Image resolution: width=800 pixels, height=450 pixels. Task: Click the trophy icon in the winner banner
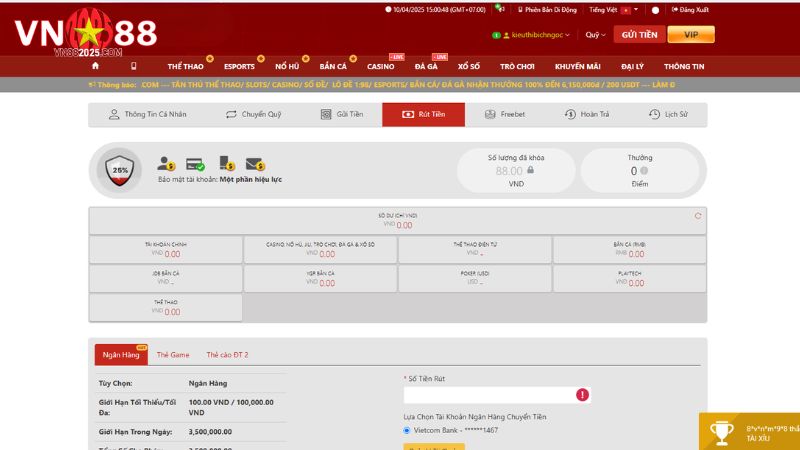pos(721,433)
